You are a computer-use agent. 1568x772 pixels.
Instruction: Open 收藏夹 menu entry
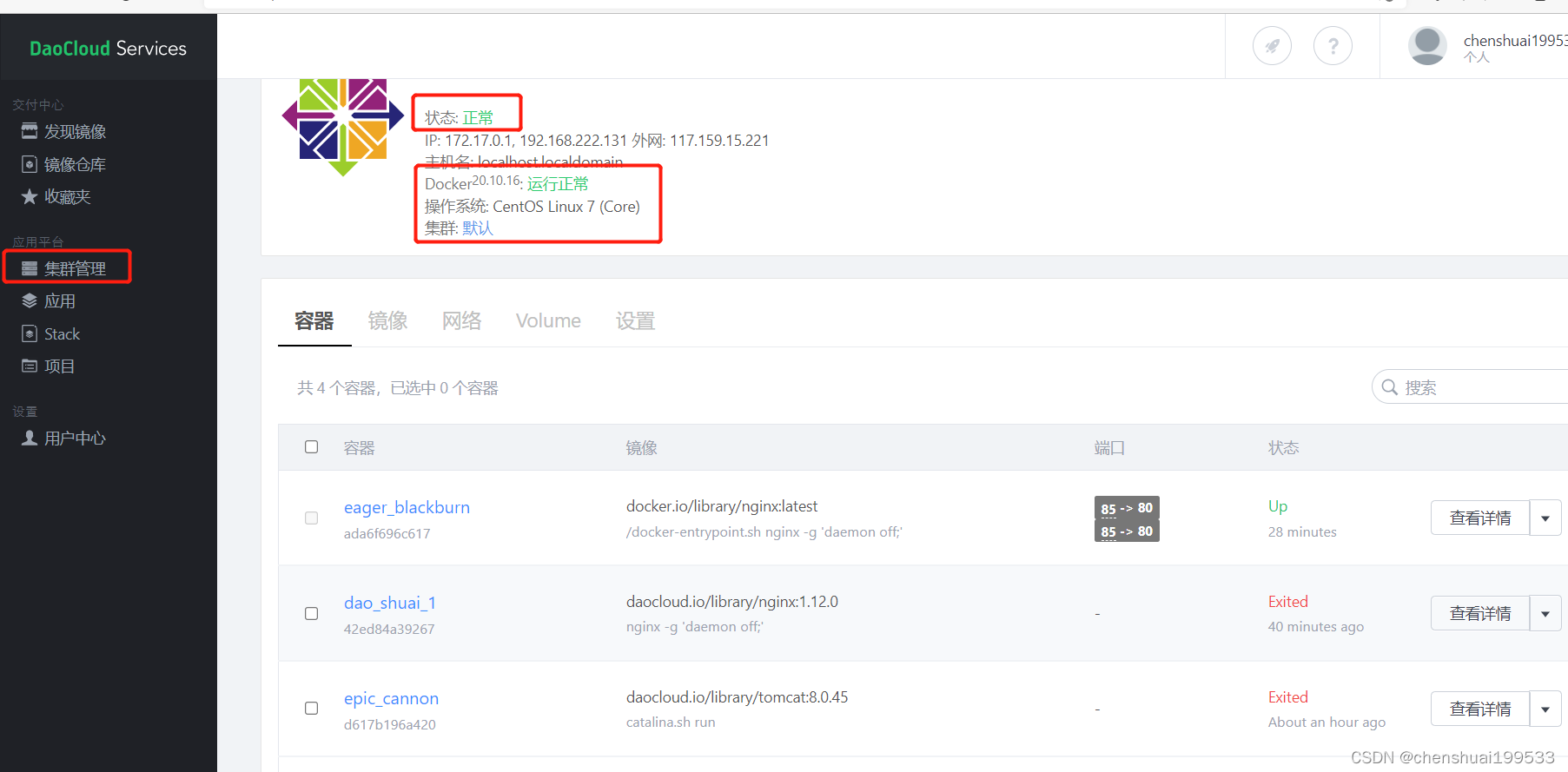(68, 197)
